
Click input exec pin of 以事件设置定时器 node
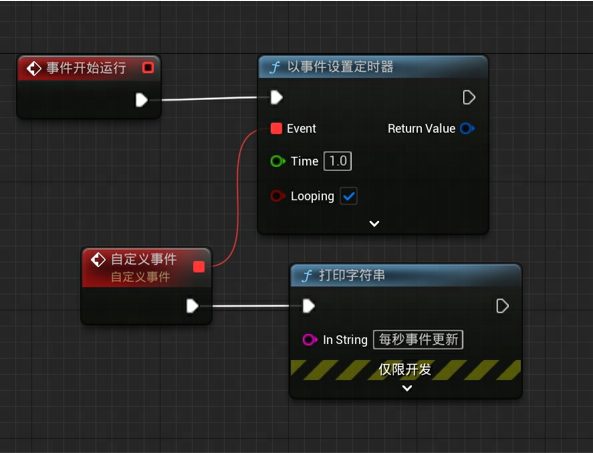[x=276, y=98]
